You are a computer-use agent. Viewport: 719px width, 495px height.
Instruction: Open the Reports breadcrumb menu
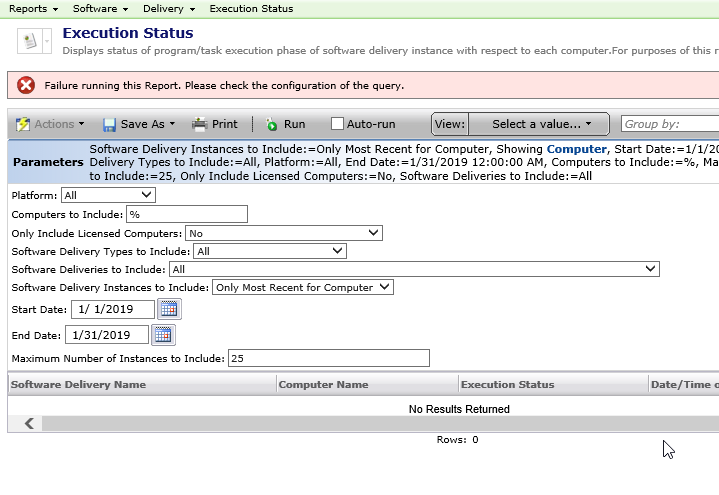(32, 8)
